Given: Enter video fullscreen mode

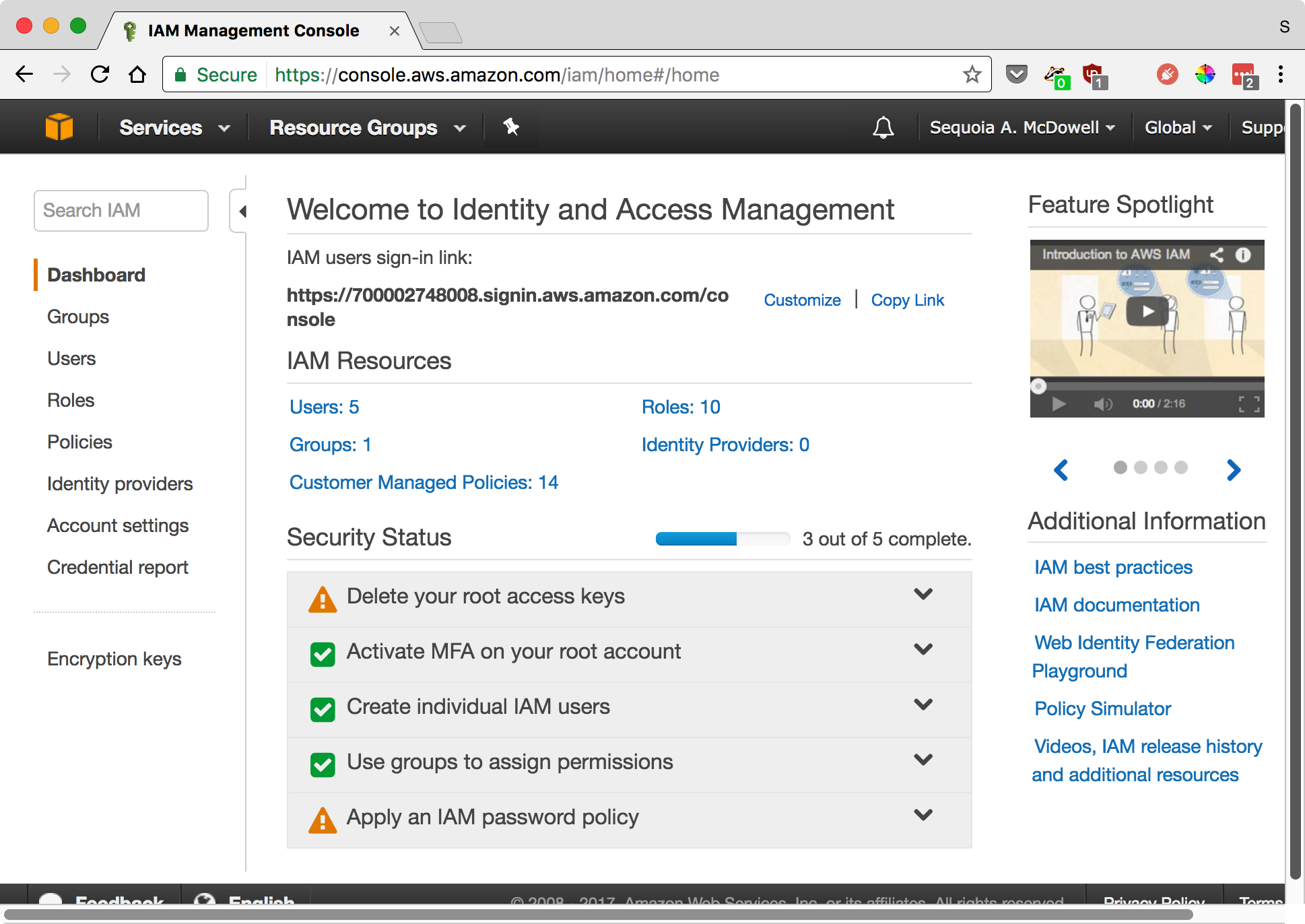Looking at the screenshot, I should [x=1249, y=403].
